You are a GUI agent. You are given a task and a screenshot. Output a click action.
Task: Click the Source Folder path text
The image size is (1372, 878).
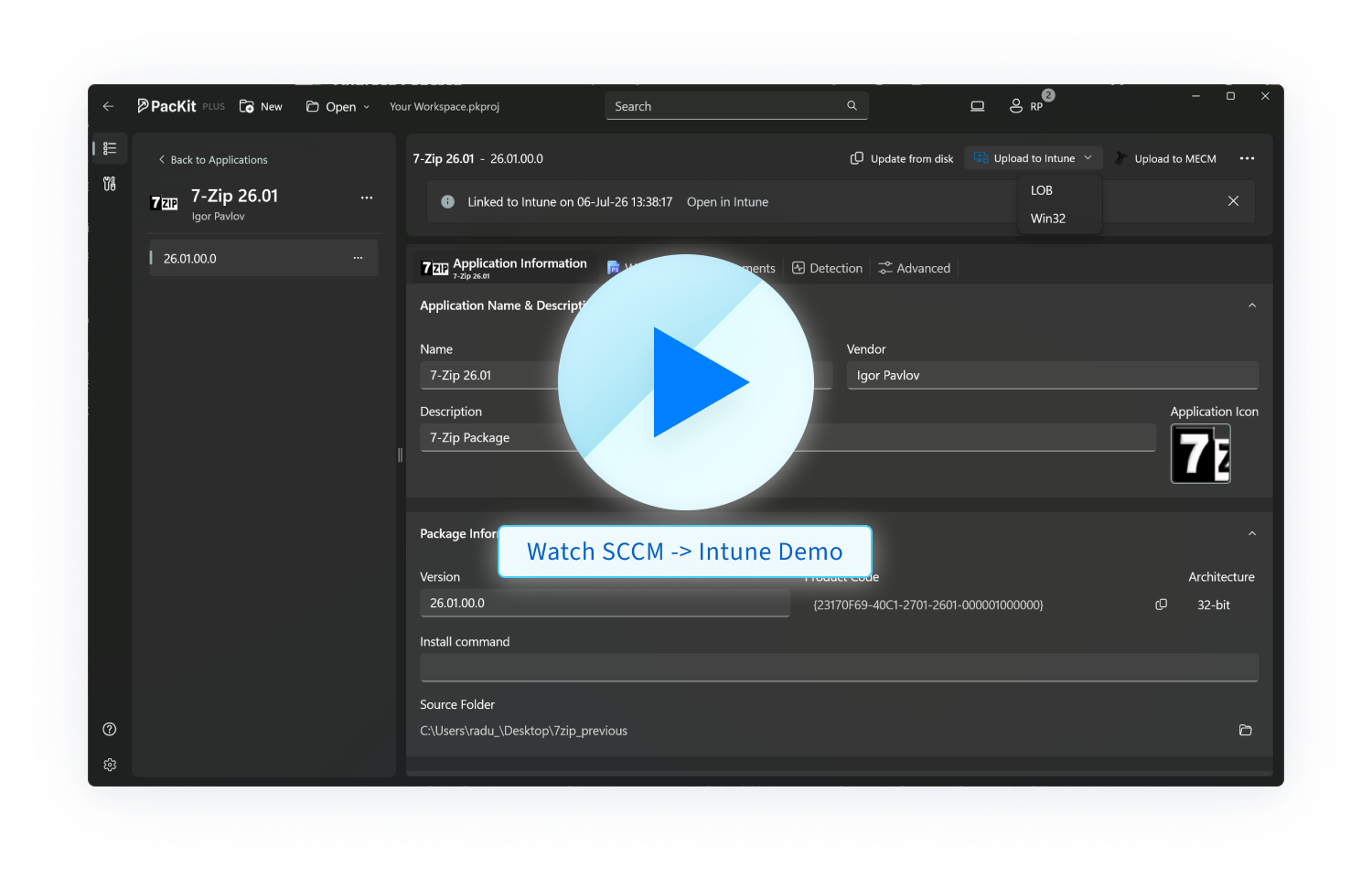tap(523, 731)
